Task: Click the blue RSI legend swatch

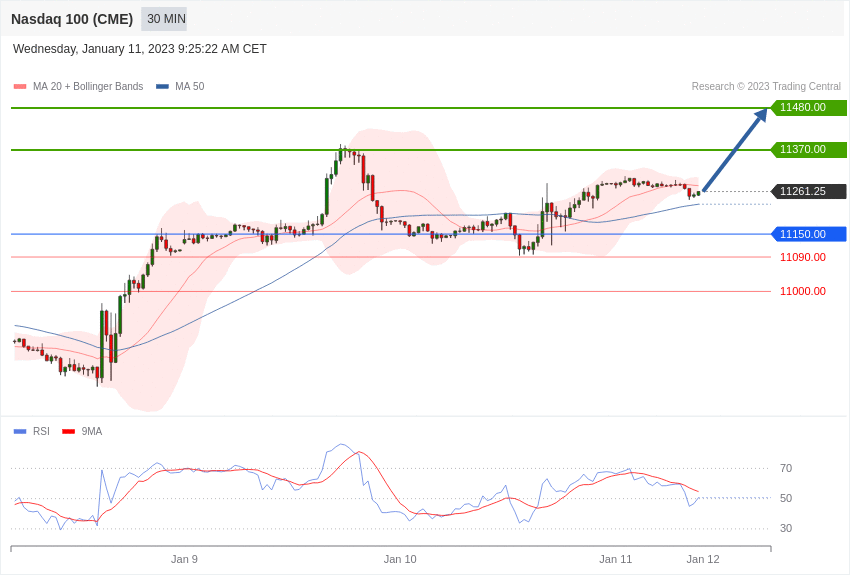Action: [x=20, y=431]
